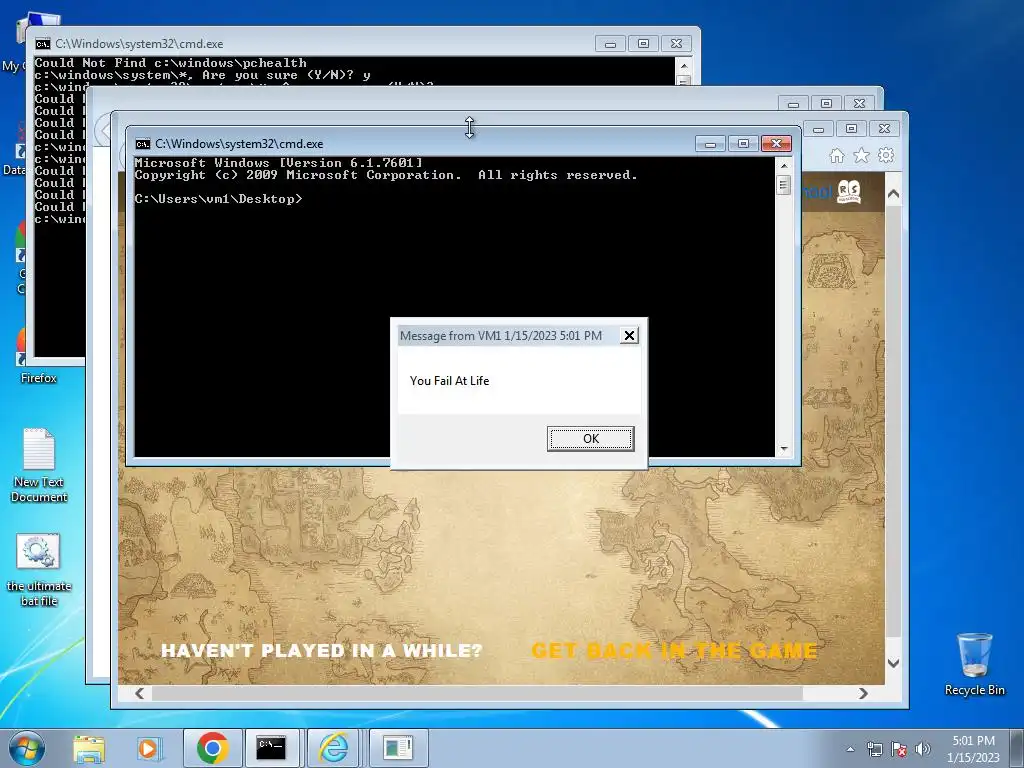Open Internet Explorer Tools gear icon

click(886, 155)
